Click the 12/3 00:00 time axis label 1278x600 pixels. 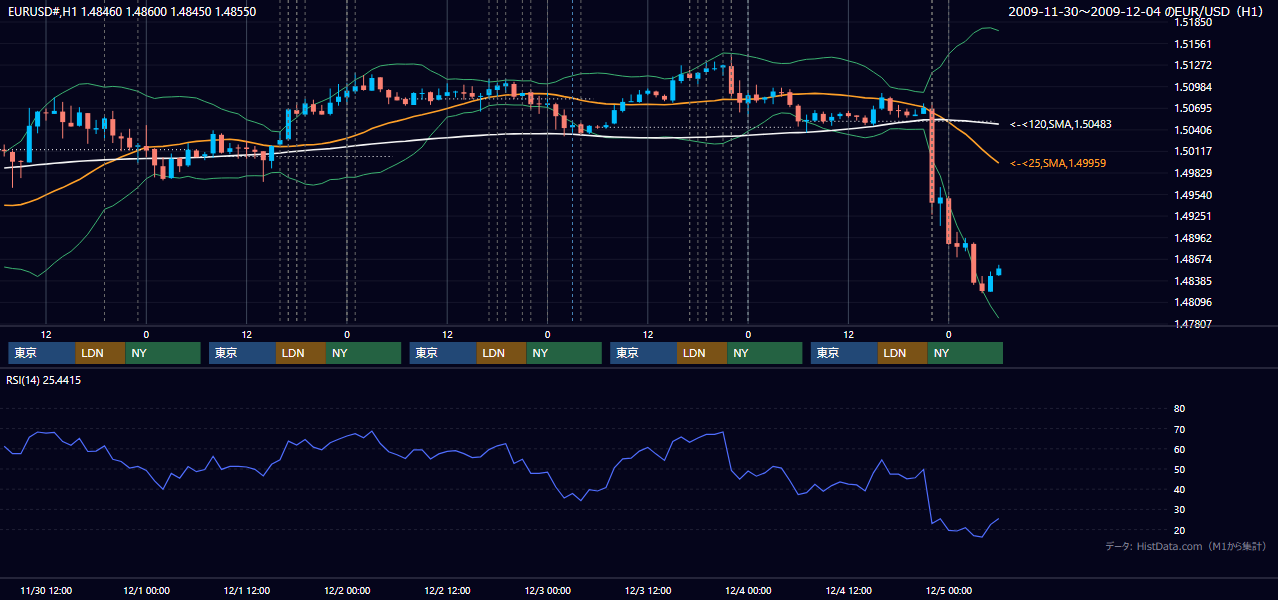(x=547, y=590)
